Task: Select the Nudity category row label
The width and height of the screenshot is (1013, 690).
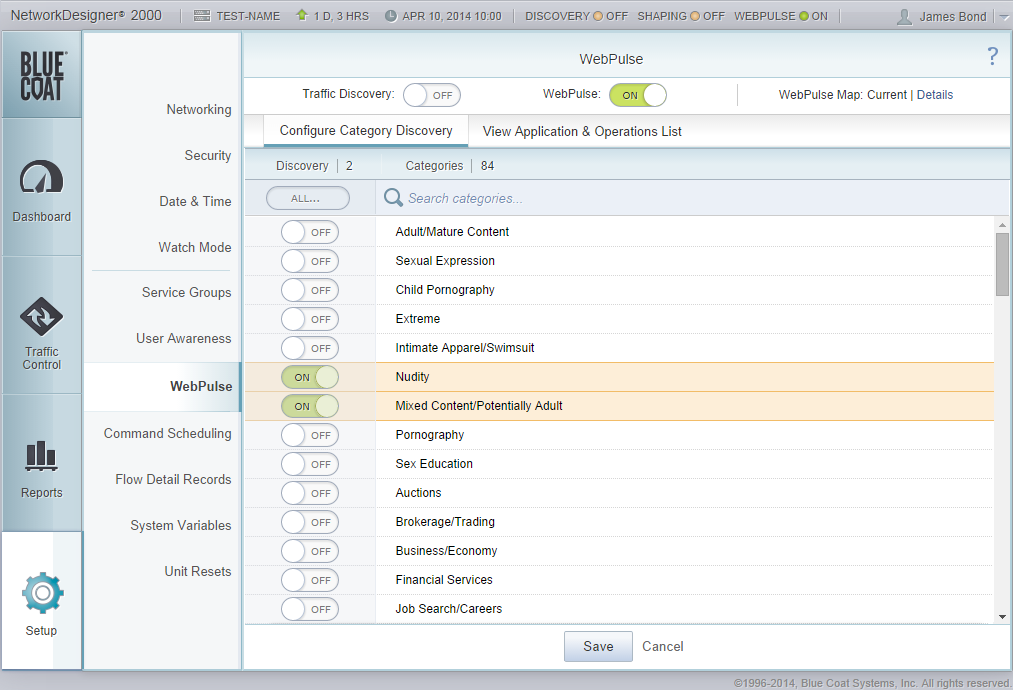Action: click(x=412, y=377)
